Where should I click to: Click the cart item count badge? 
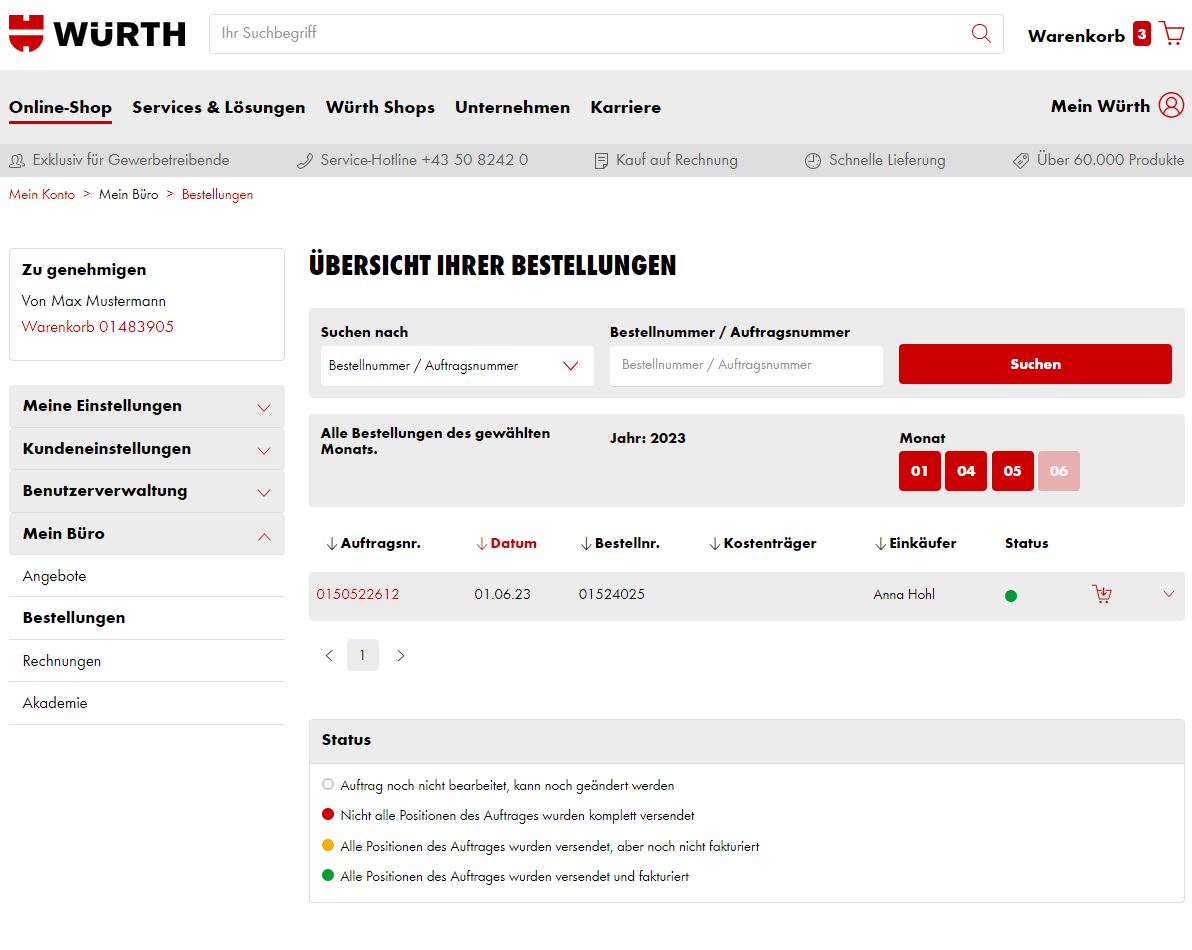pos(1141,33)
